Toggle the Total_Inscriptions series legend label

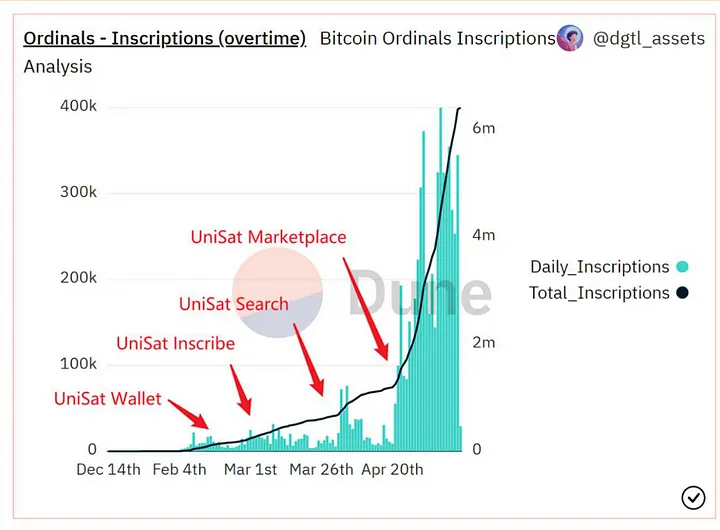599,293
